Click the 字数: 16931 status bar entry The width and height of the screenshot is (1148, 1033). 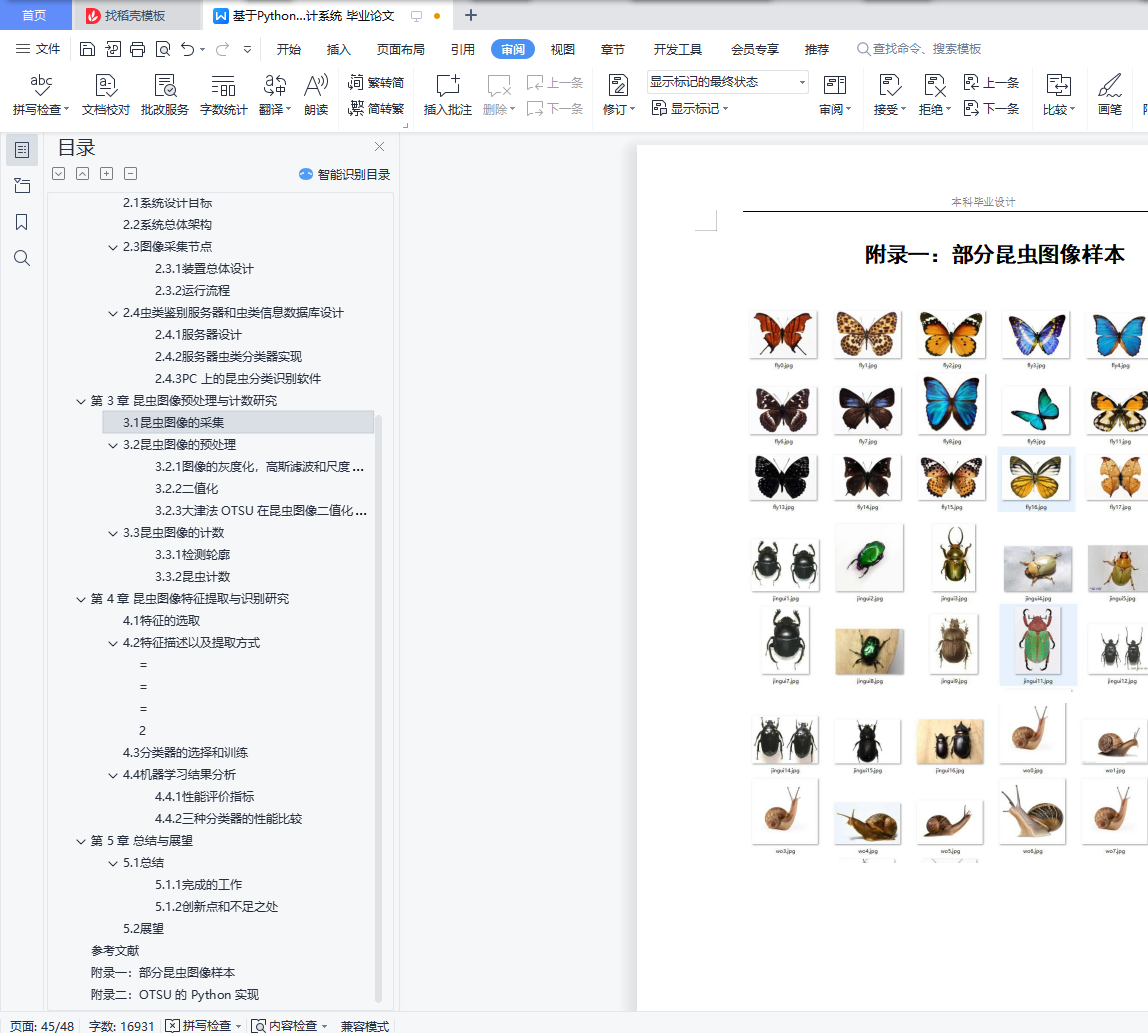coord(122,1026)
